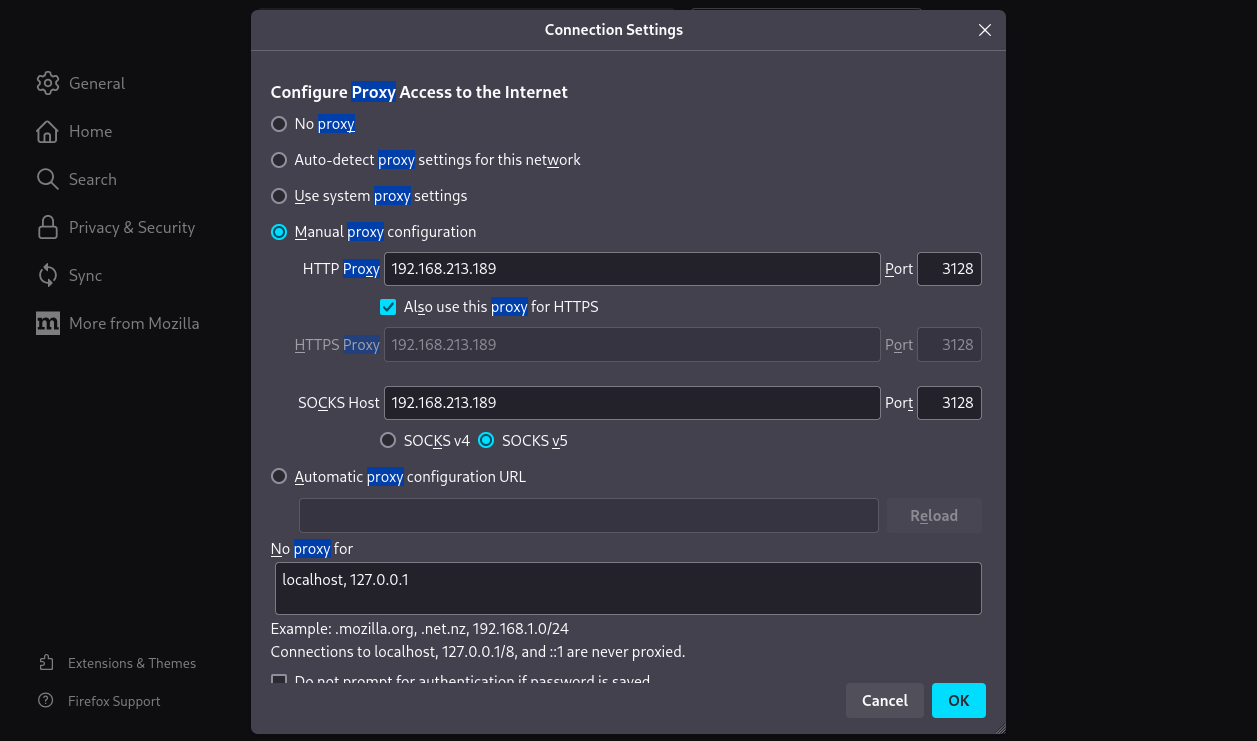The height and width of the screenshot is (741, 1257).
Task: Click the Sync arrows icon
Action: pos(47,275)
